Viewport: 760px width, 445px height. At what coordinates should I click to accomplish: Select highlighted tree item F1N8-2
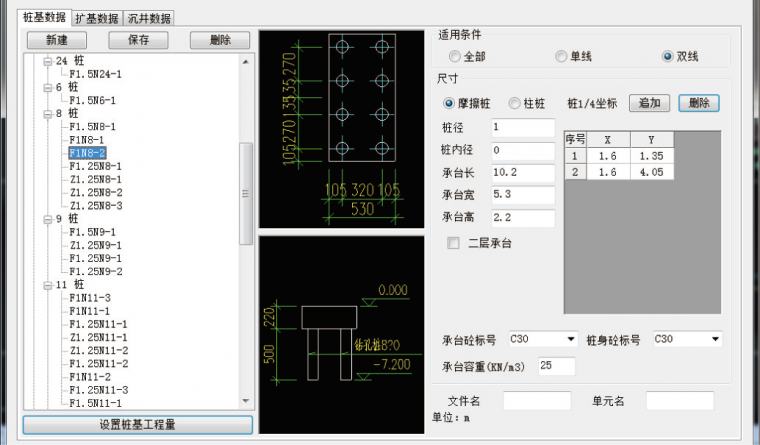pyautogui.click(x=87, y=153)
